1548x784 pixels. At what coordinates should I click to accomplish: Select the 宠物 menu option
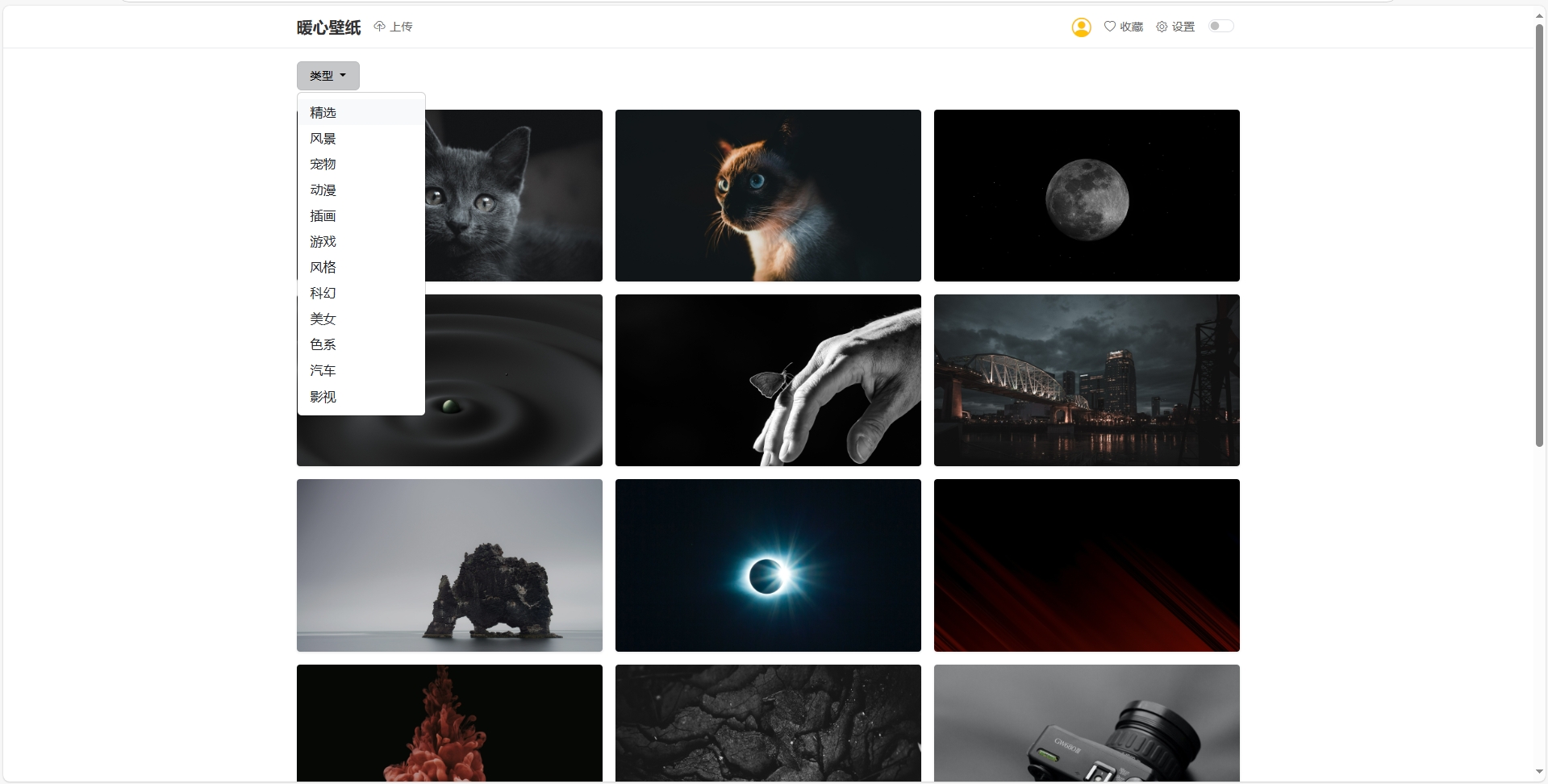click(323, 165)
